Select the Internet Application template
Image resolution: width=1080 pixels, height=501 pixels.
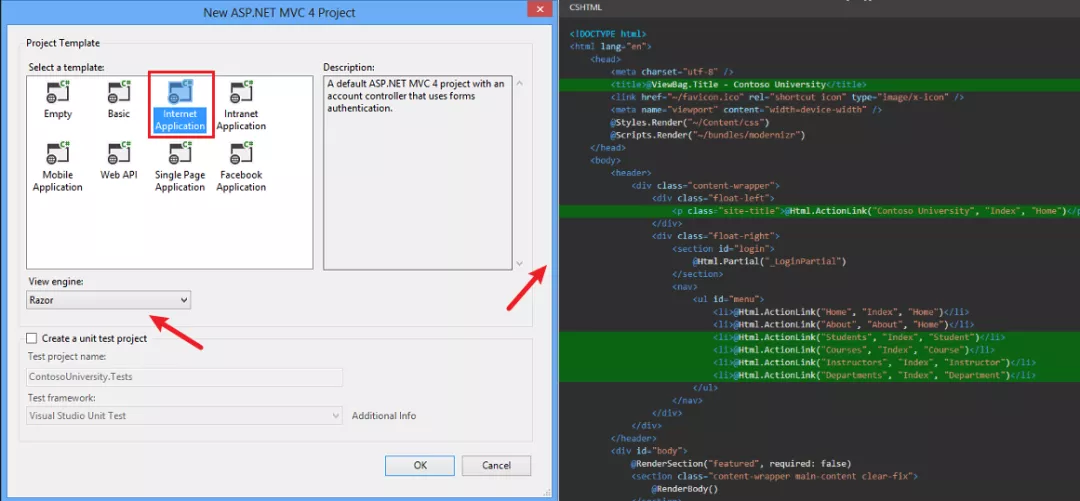tap(180, 106)
